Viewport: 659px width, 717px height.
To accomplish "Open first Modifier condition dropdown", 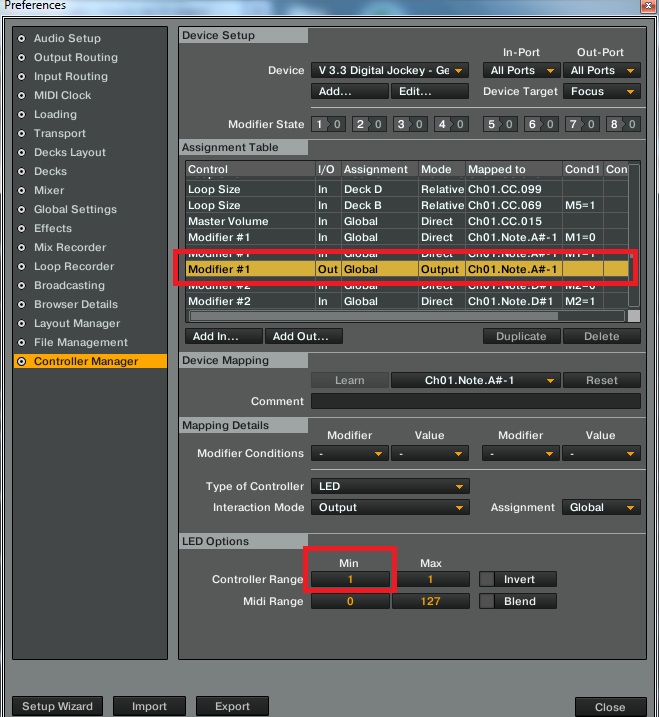I will click(x=350, y=454).
